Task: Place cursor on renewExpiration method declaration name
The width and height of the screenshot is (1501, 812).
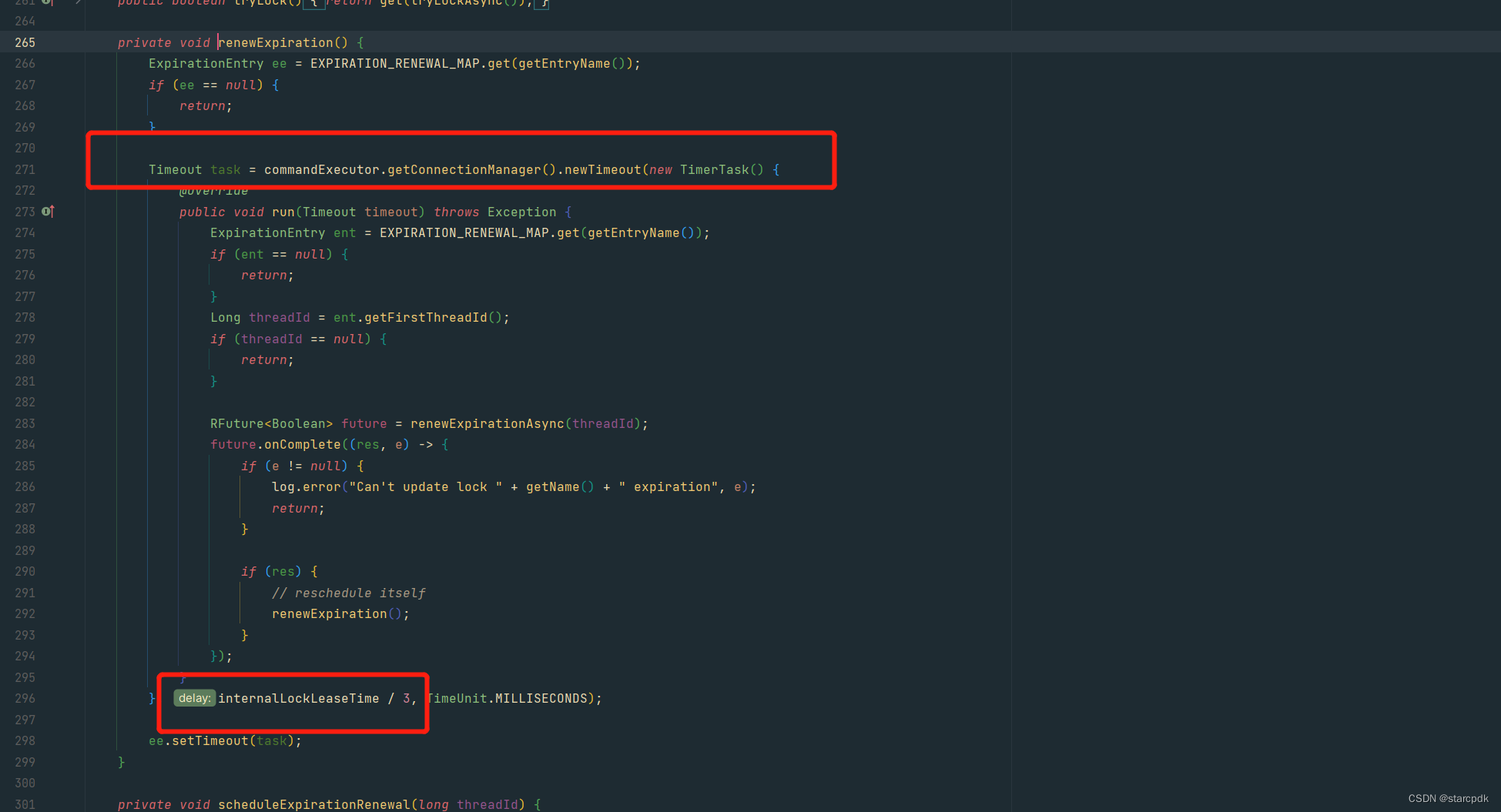Action: (276, 42)
